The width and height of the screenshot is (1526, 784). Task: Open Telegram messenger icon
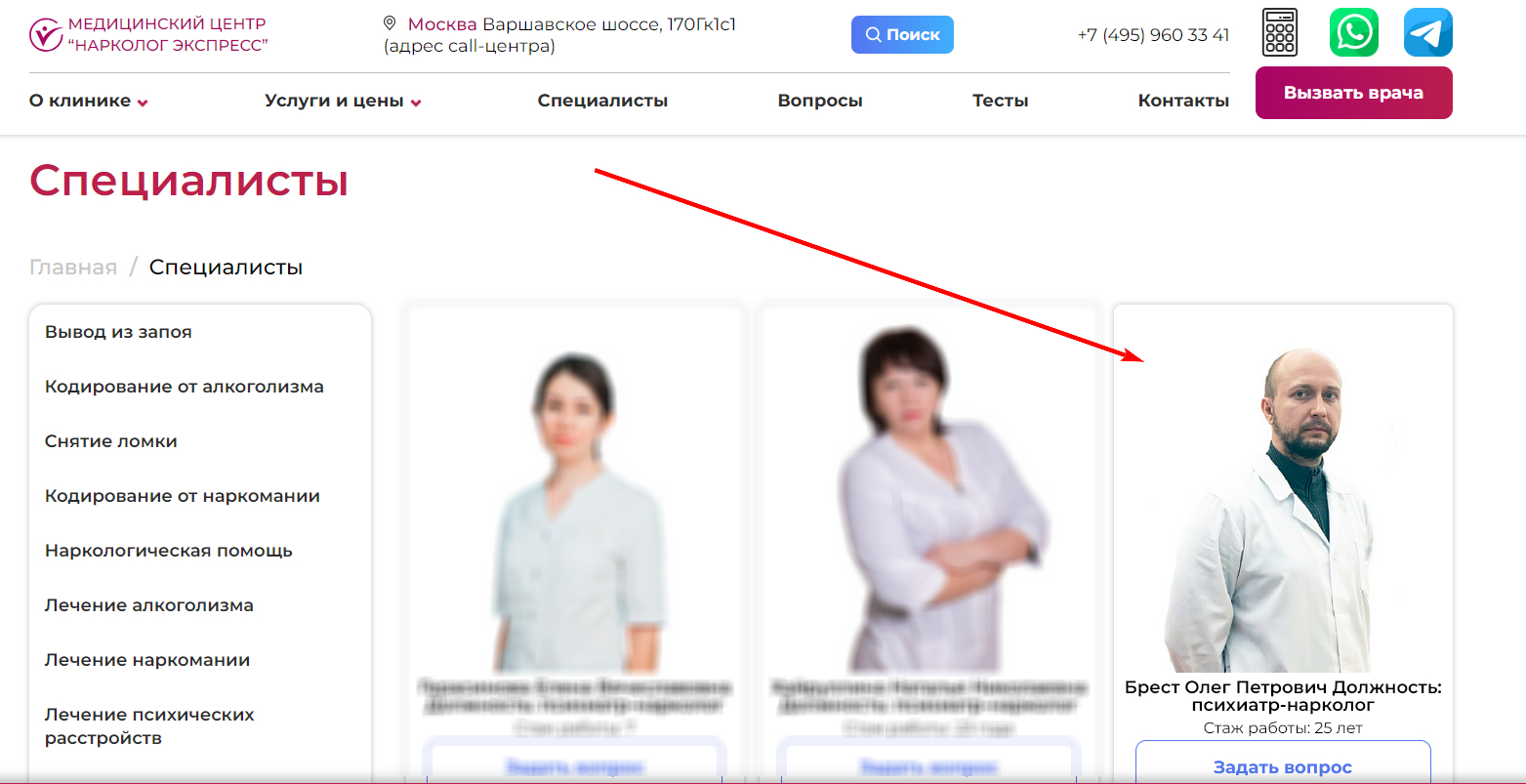[1427, 32]
